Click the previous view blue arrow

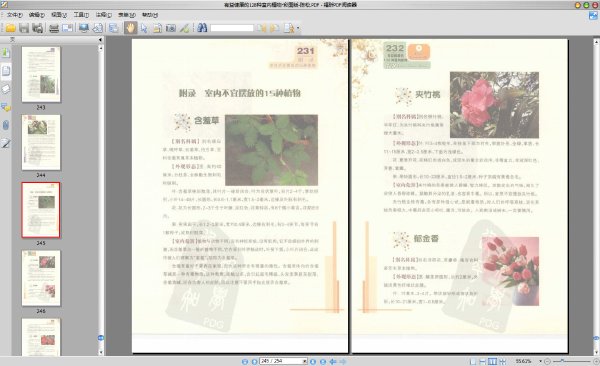(333, 361)
